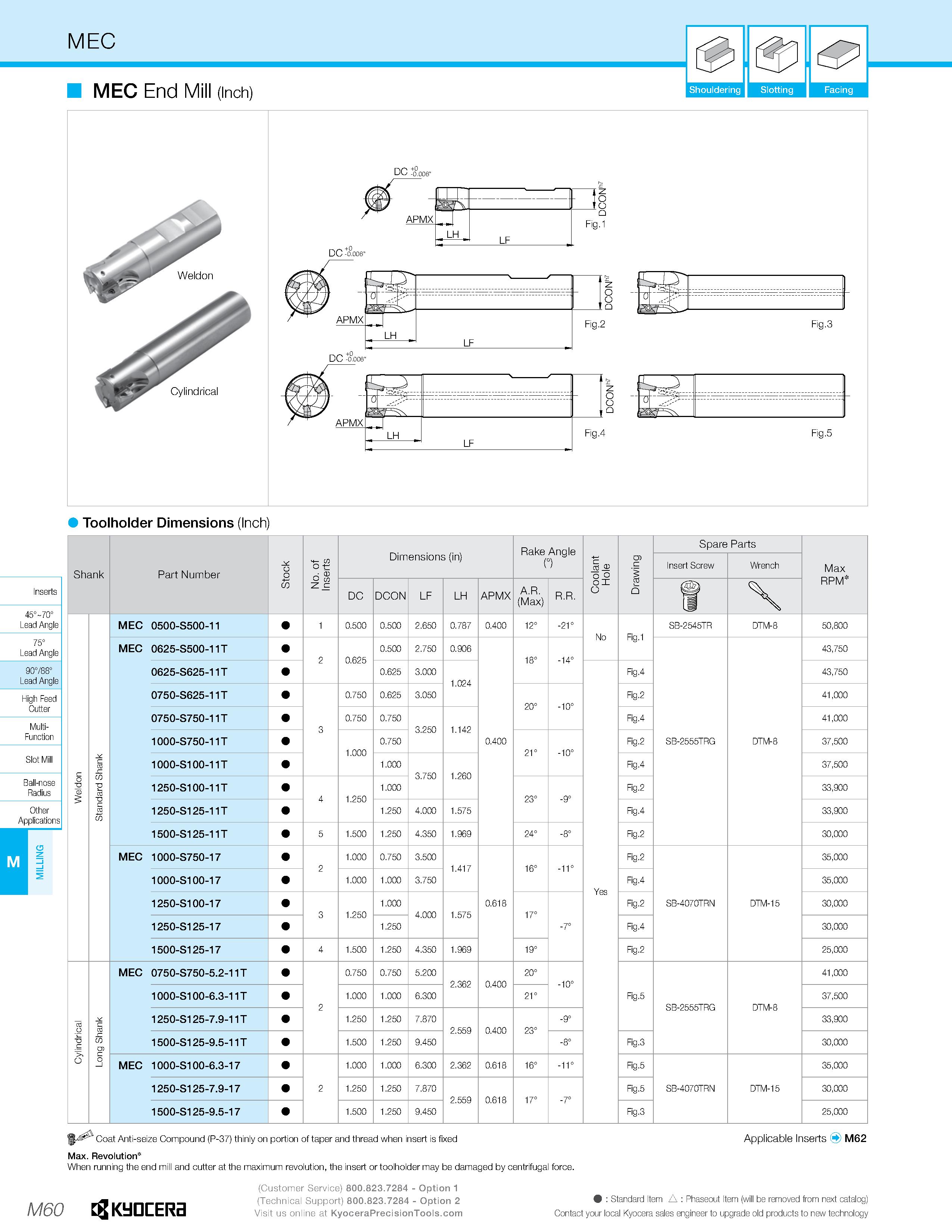Click the Kyocera logo in the footer
The width and height of the screenshot is (952, 1232).
139,1210
